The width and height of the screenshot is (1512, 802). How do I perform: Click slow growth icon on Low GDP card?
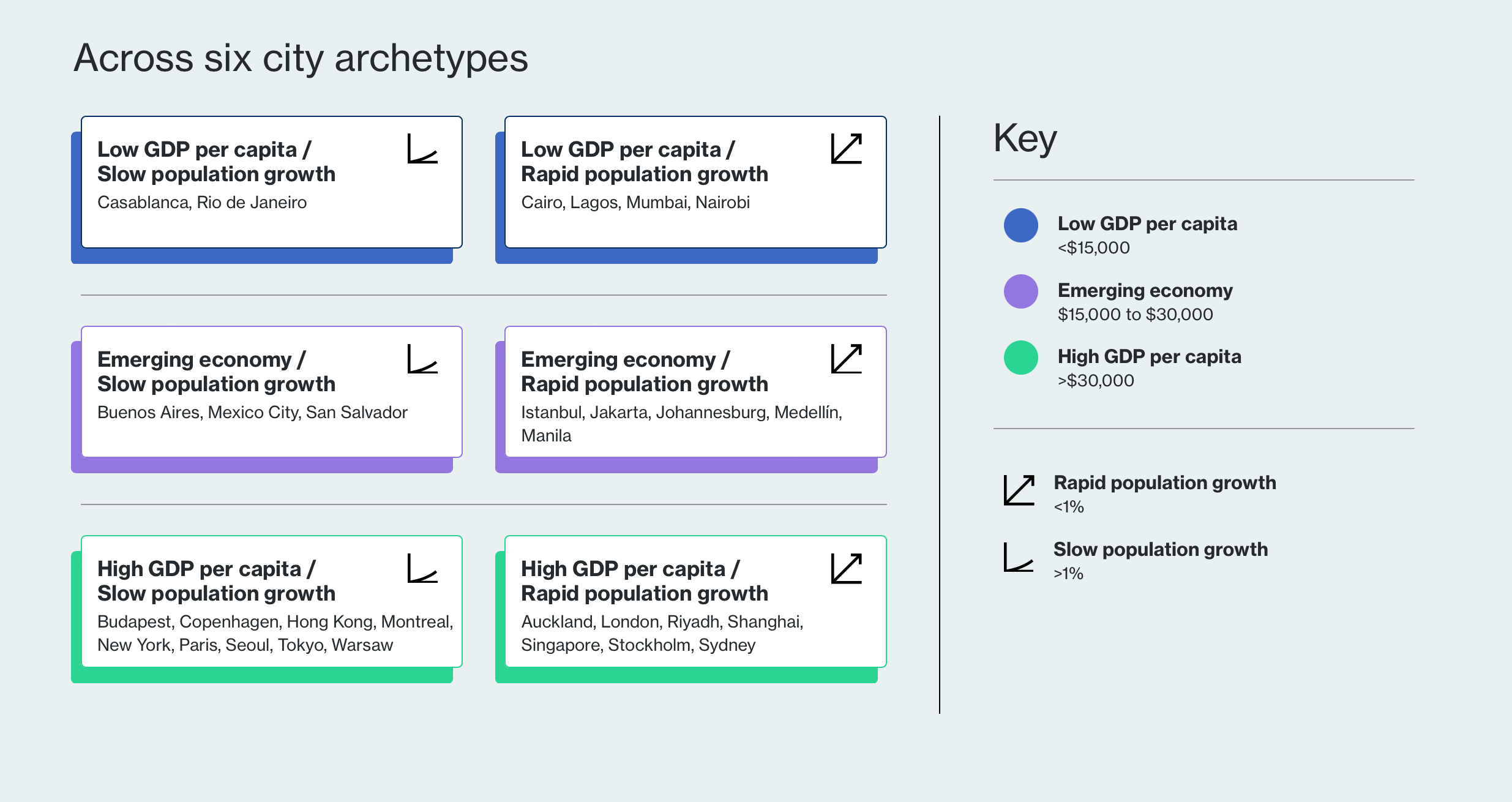tap(422, 149)
